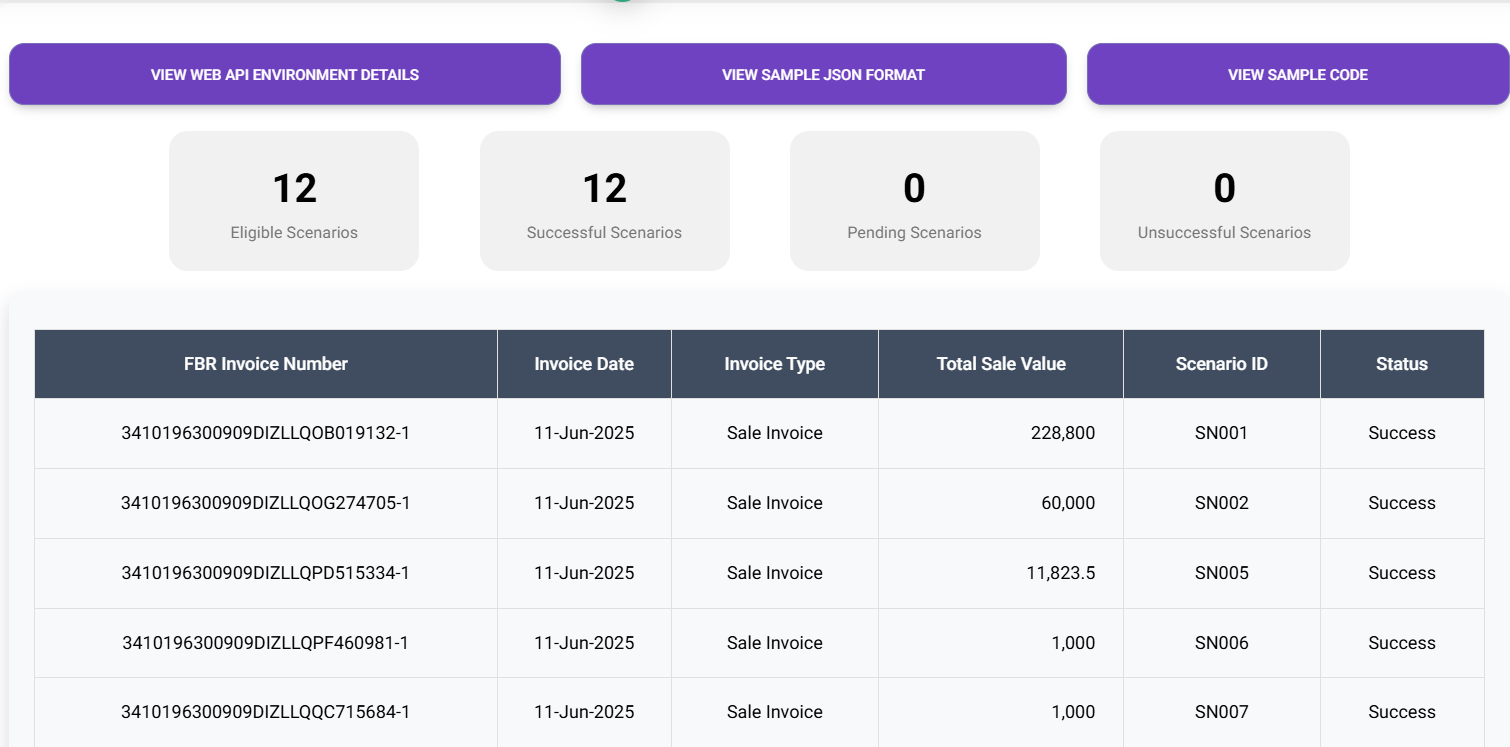Select the Status column header
Screen dimensions: 1510x747
[x=1401, y=364]
